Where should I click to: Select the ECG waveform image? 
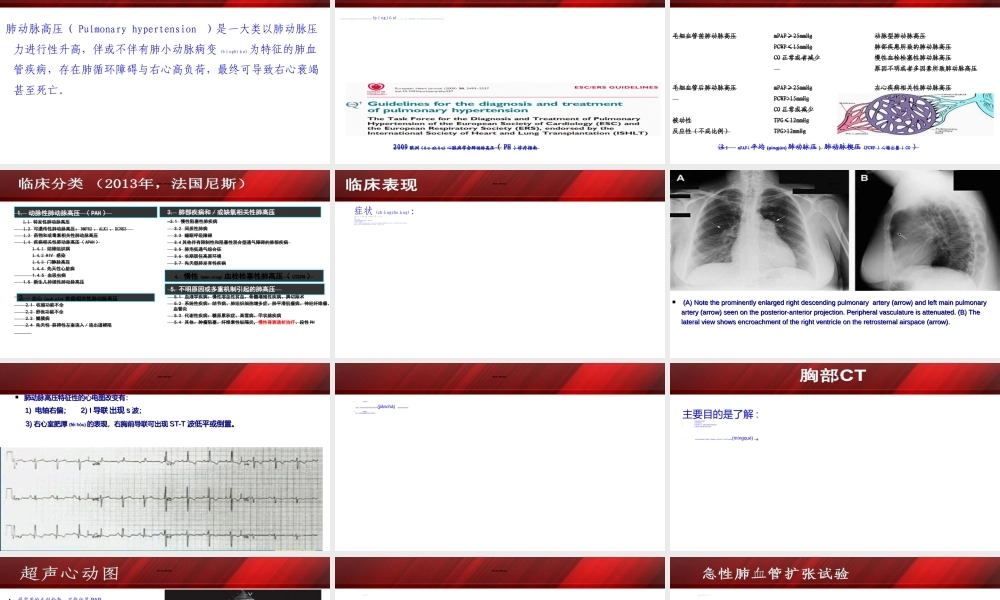coord(163,495)
